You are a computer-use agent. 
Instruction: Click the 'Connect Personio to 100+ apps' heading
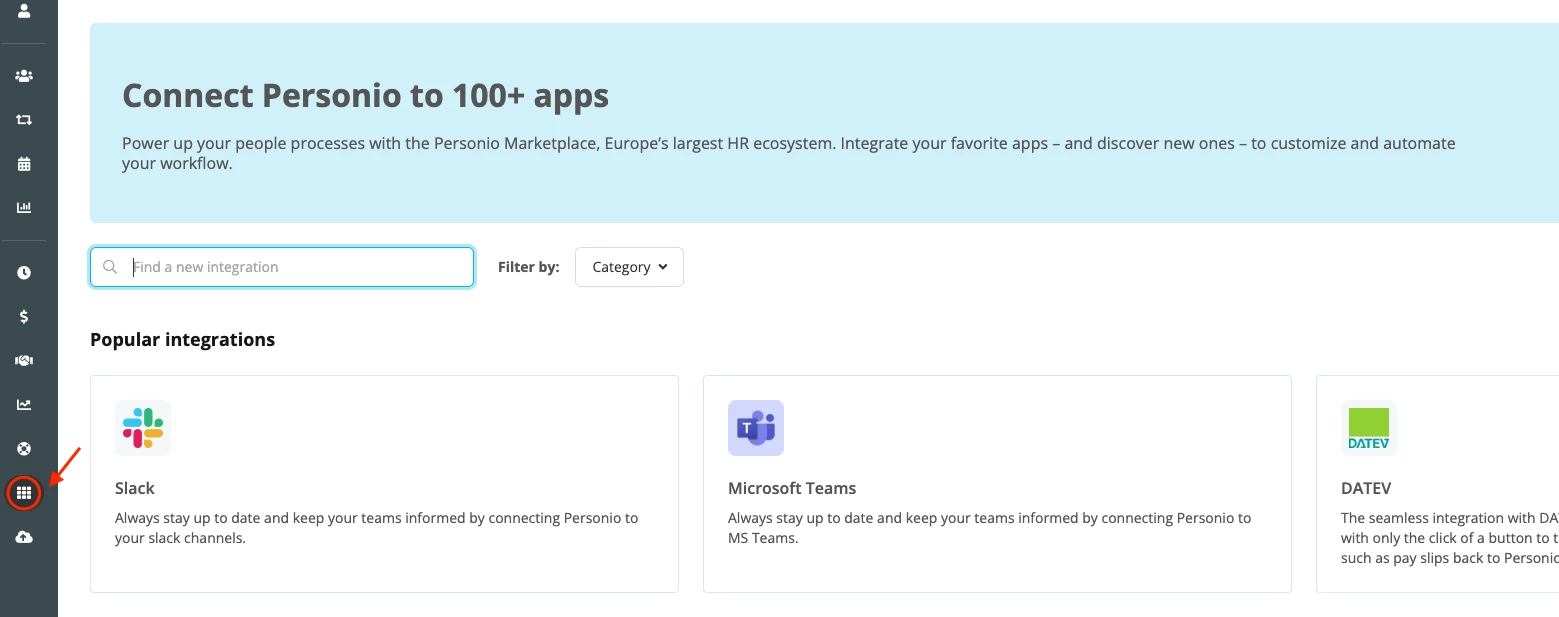[365, 96]
